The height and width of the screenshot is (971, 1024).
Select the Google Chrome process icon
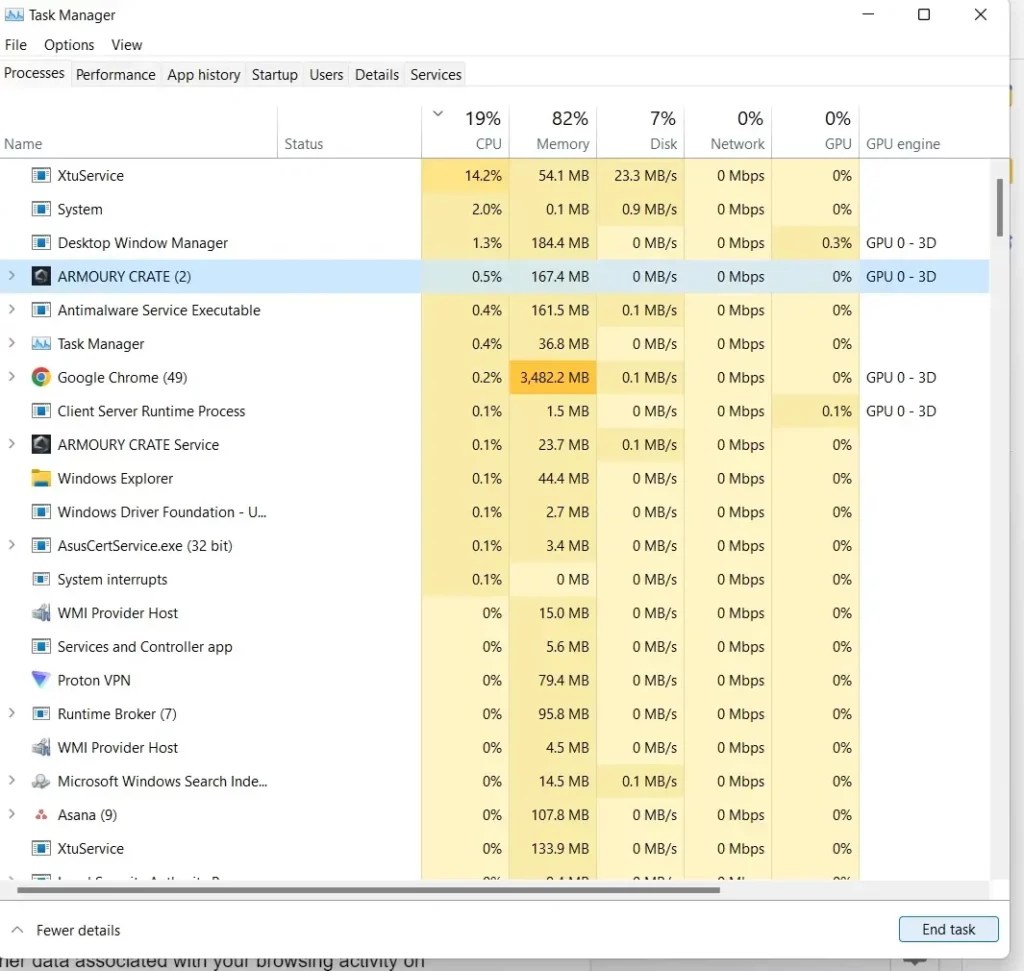pos(40,377)
